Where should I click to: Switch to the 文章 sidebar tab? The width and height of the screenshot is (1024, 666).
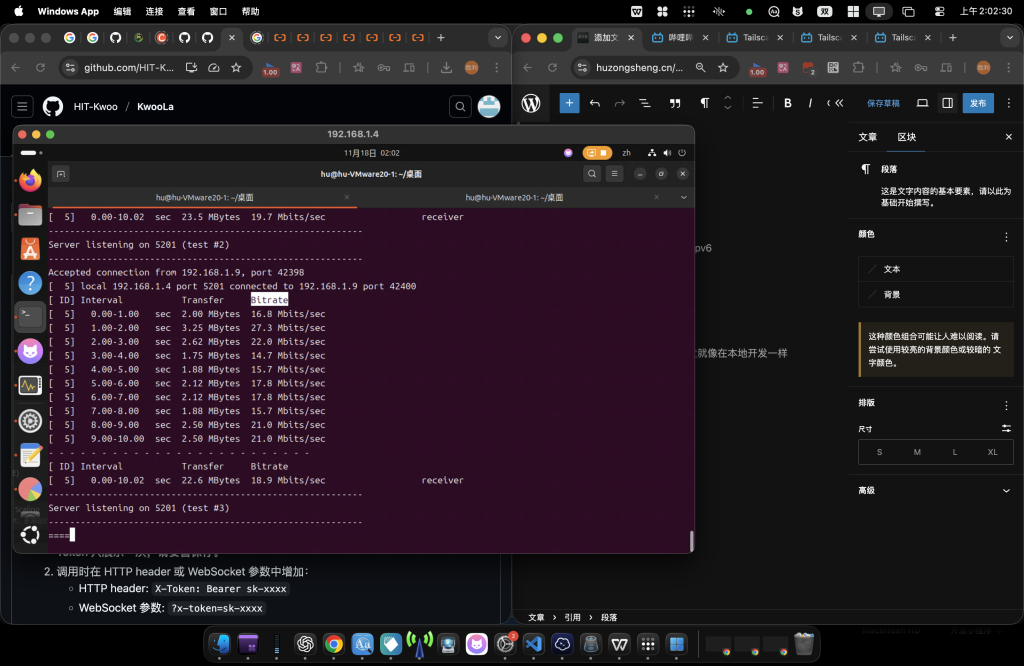[867, 137]
